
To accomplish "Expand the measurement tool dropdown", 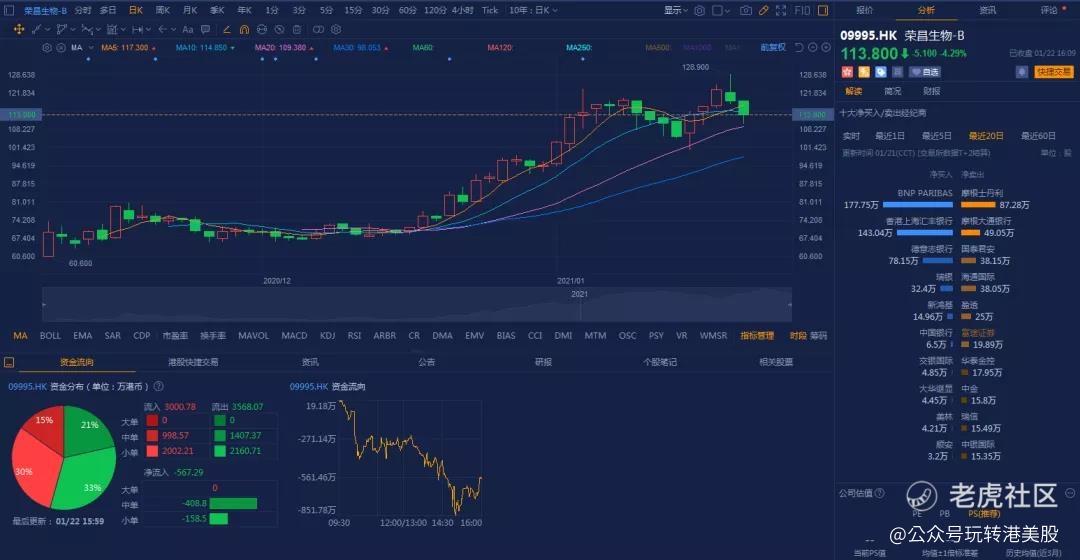I will pyautogui.click(x=149, y=30).
